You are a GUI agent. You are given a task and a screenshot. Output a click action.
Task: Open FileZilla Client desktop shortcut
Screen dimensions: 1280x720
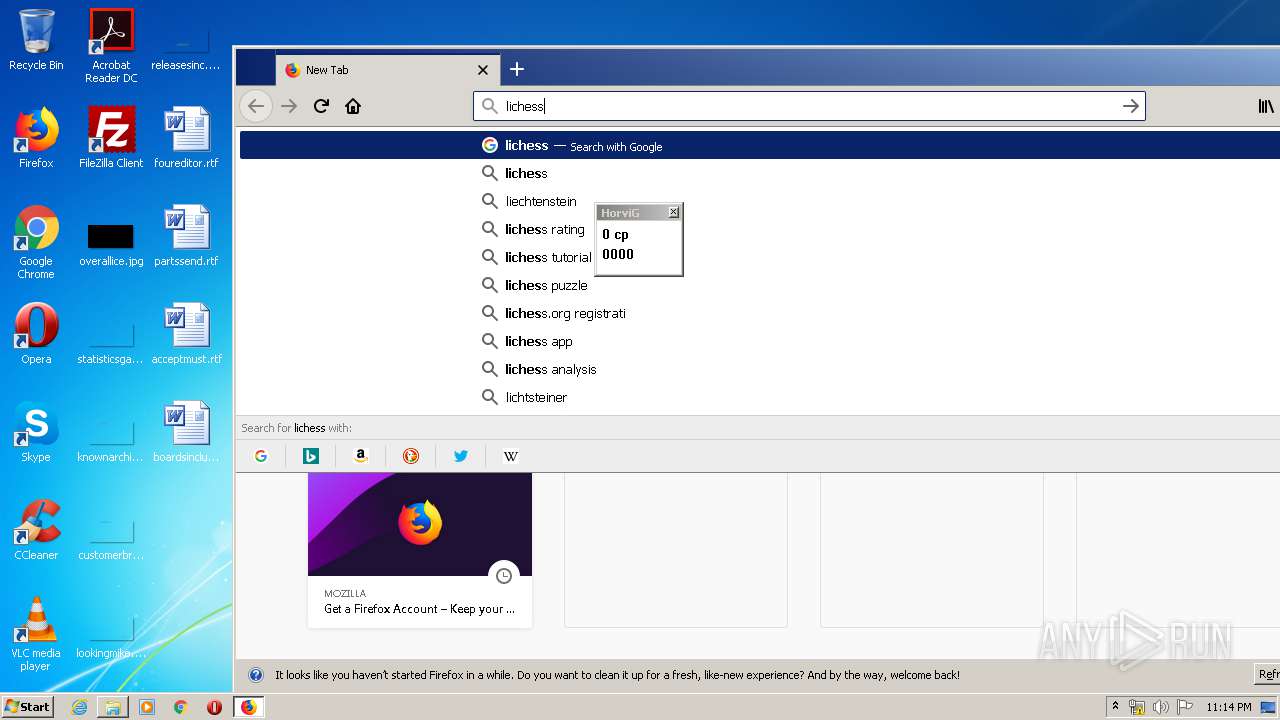(111, 138)
